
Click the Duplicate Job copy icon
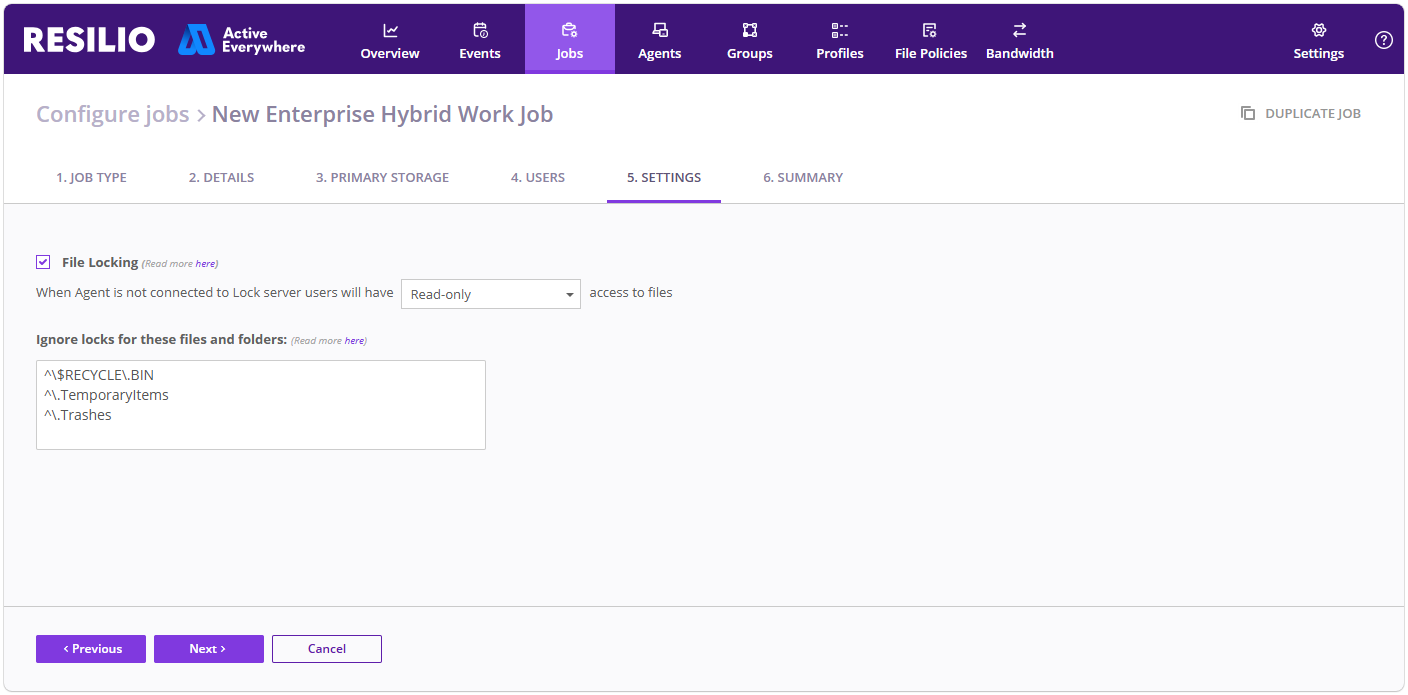pos(1248,113)
